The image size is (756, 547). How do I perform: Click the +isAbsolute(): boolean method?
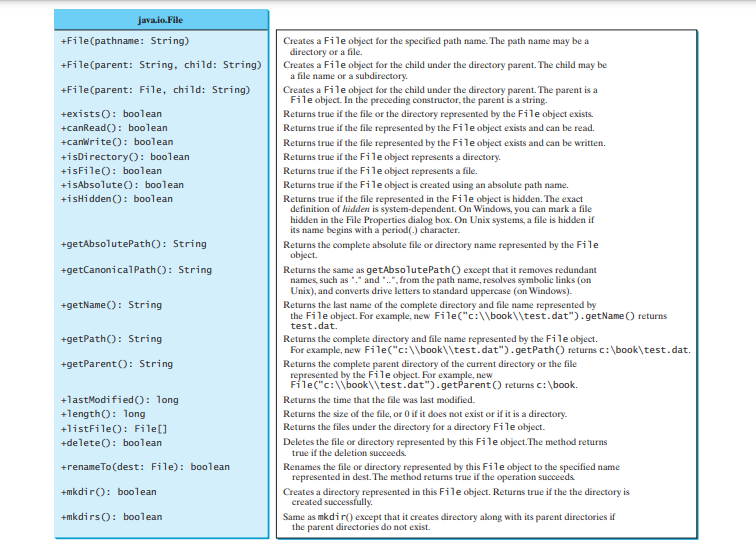(x=122, y=185)
